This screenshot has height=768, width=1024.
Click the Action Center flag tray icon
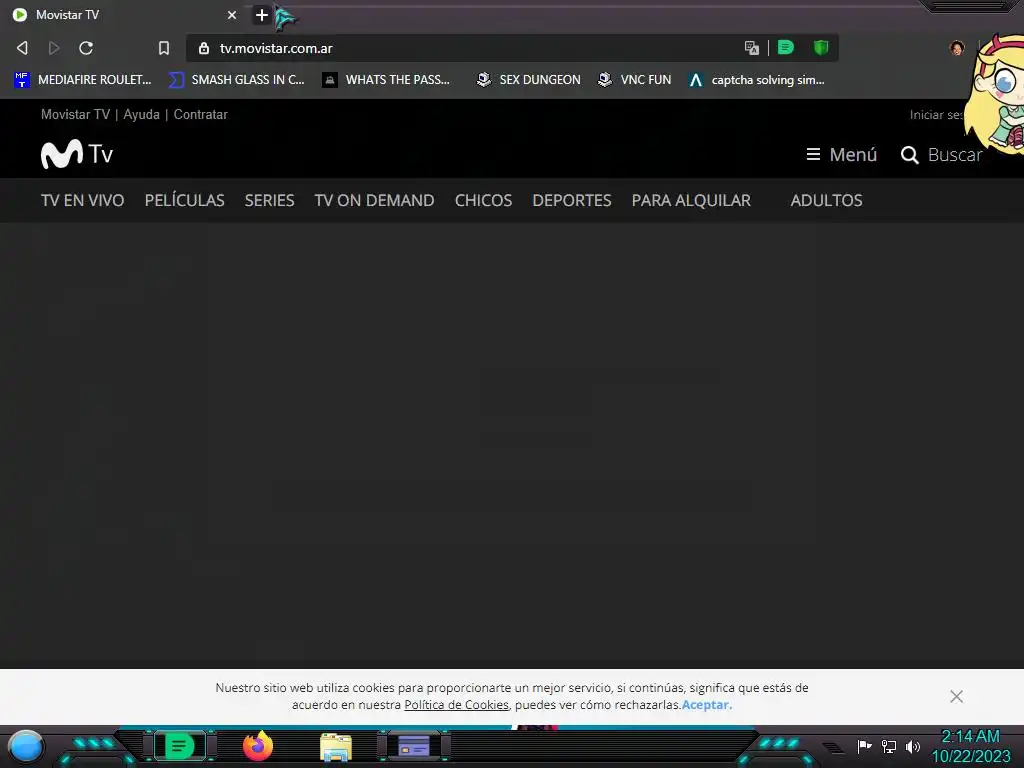pos(864,746)
